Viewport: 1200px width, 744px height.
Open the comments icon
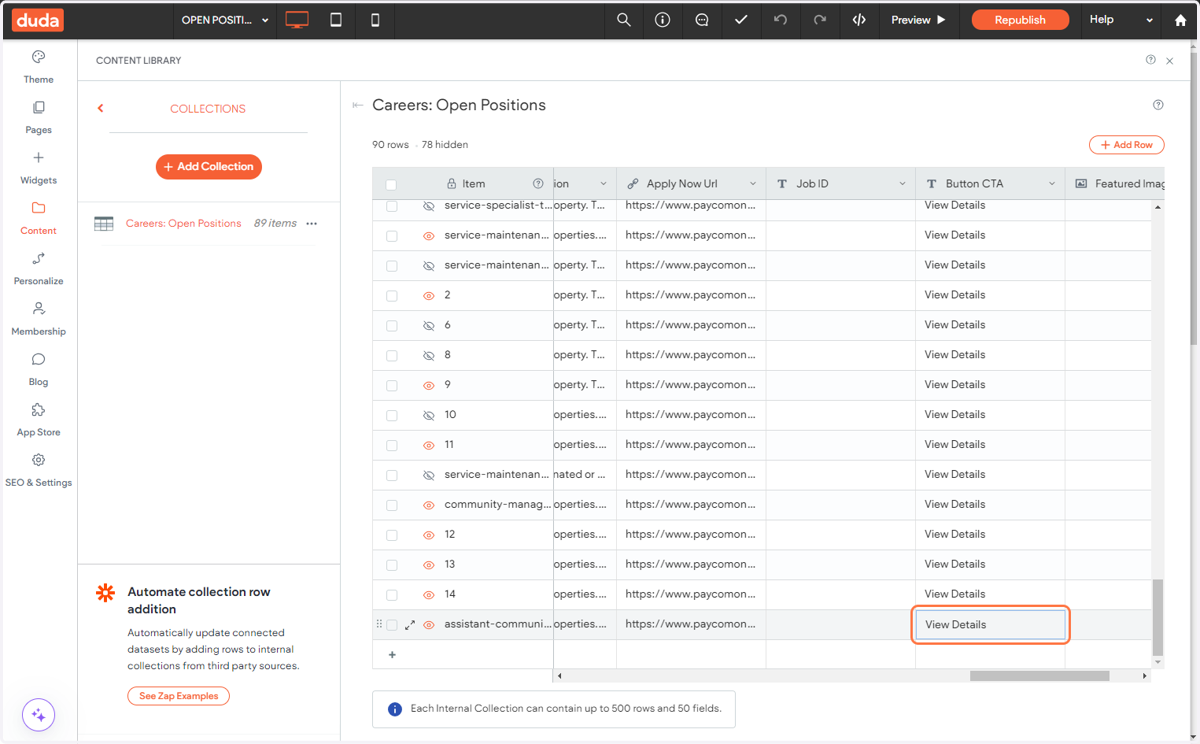702,20
